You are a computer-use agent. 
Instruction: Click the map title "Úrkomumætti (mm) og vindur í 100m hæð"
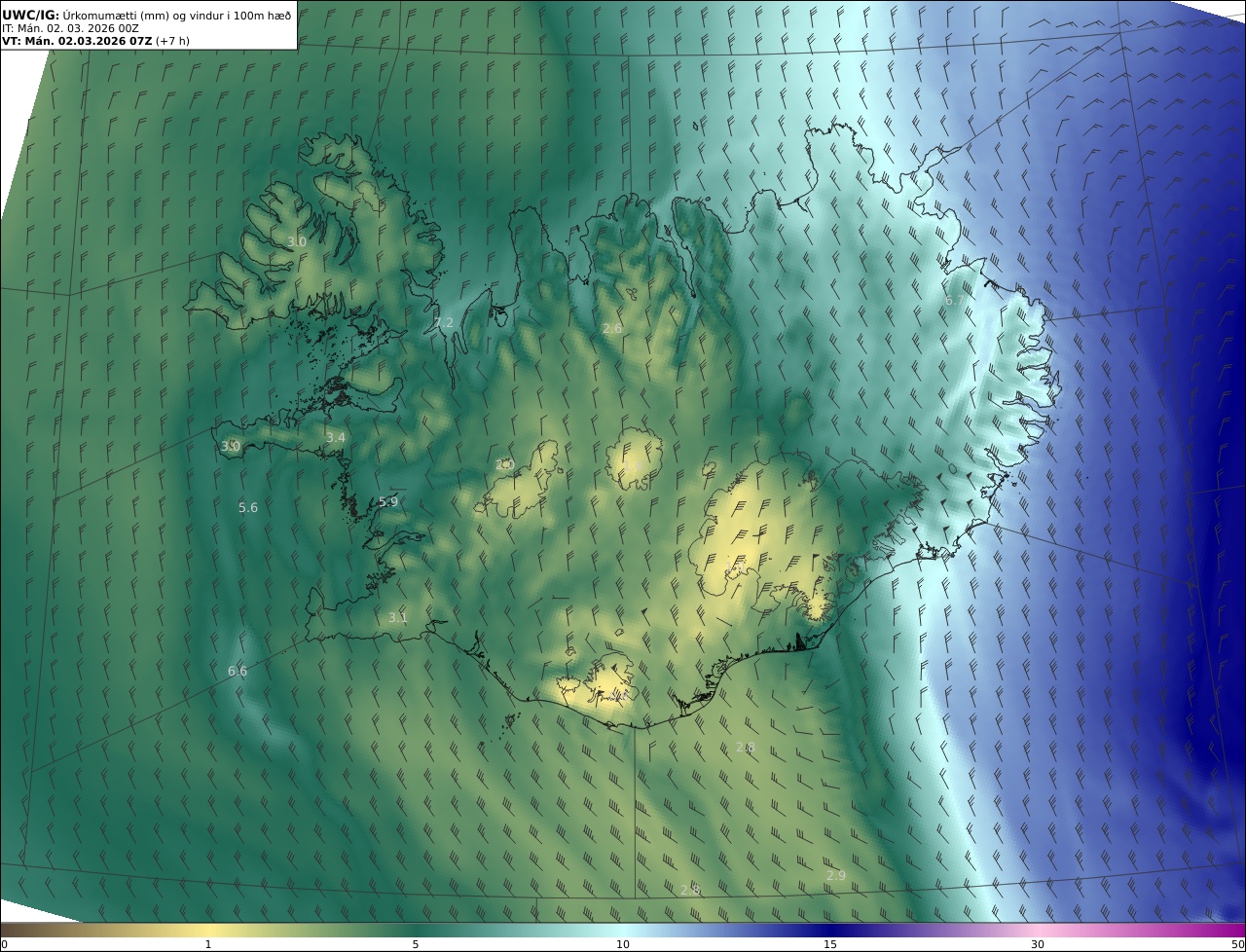coord(177,16)
